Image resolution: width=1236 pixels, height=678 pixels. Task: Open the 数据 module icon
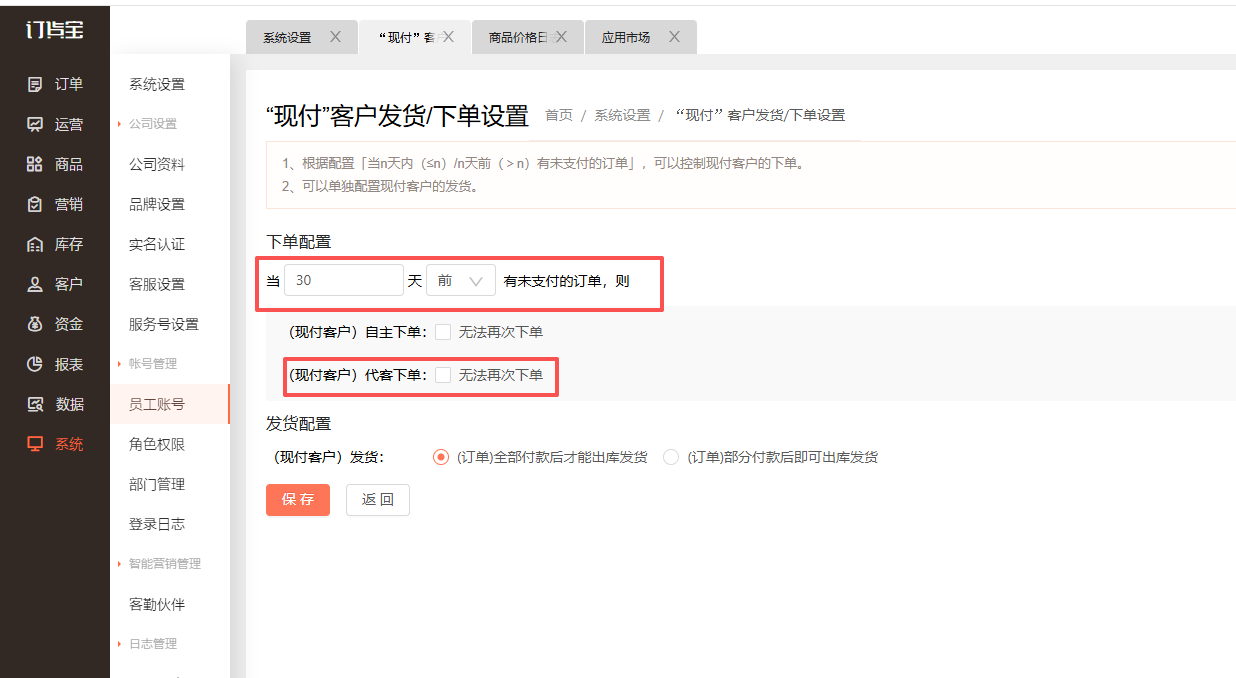coord(36,405)
